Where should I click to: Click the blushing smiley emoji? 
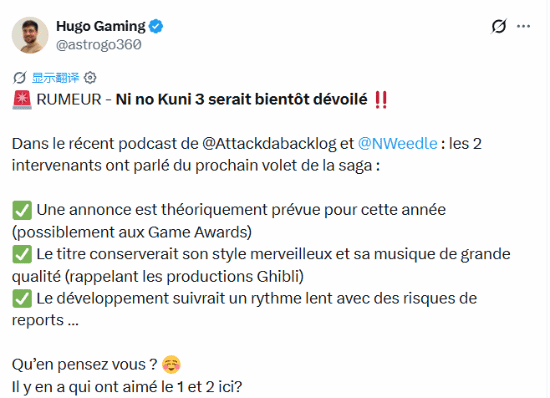point(171,365)
